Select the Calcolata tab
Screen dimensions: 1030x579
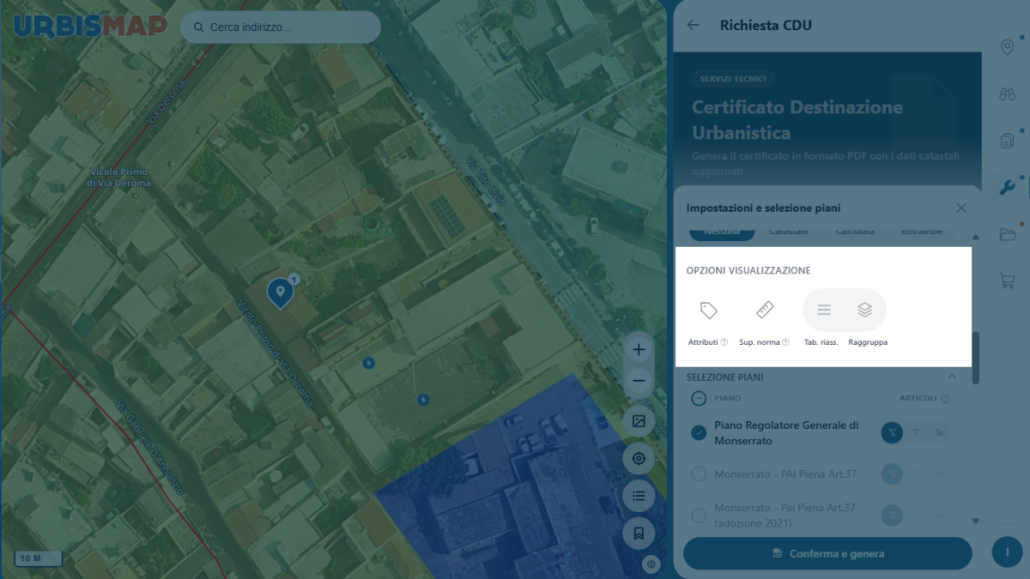(855, 231)
